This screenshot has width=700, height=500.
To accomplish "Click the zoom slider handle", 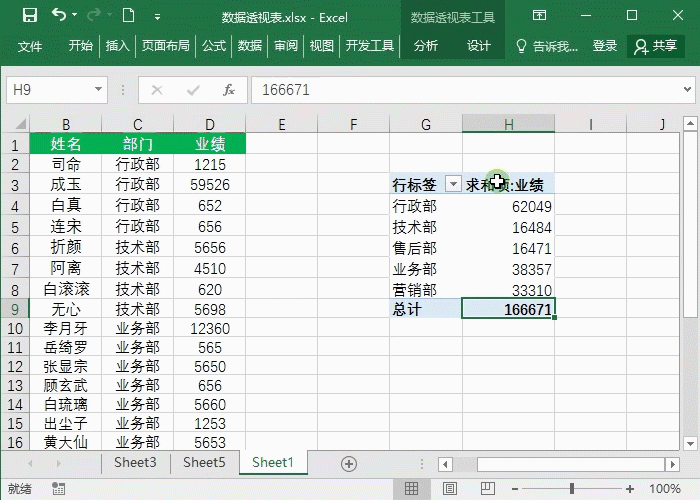I will (x=571, y=489).
